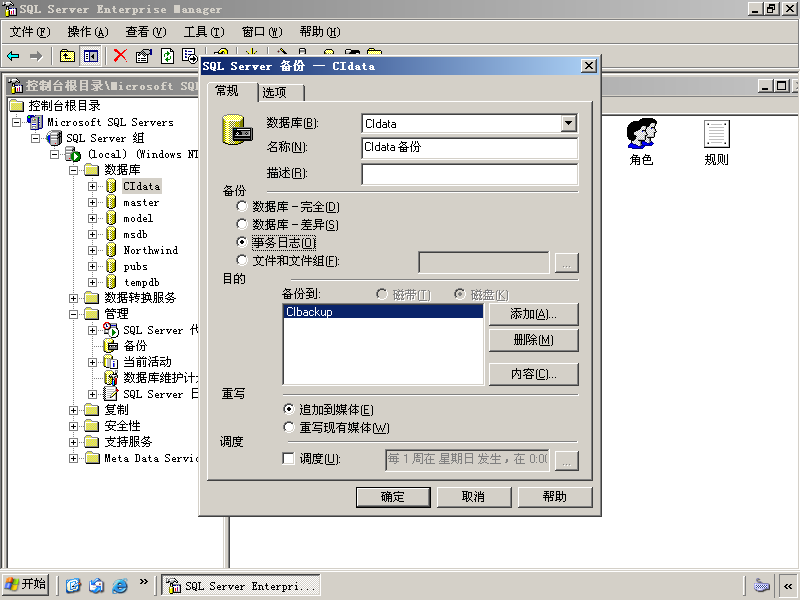800x600 pixels.
Task: Collapse the 管理 tree node
Action: [x=73, y=314]
